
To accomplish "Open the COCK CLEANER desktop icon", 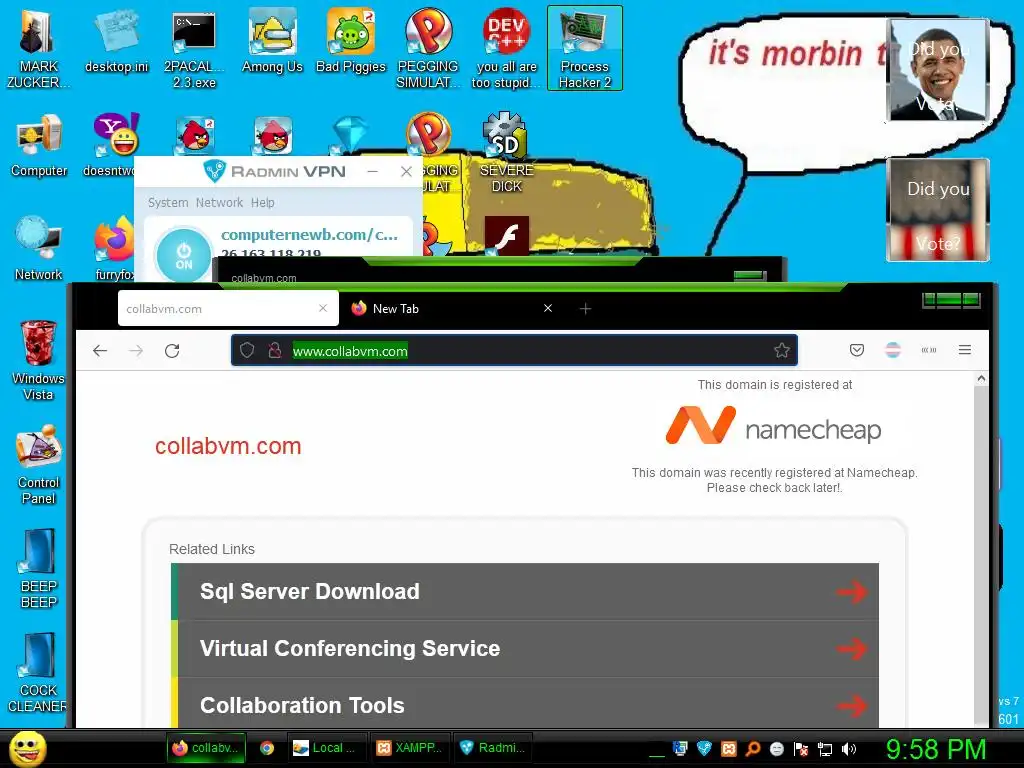I will (x=37, y=672).
